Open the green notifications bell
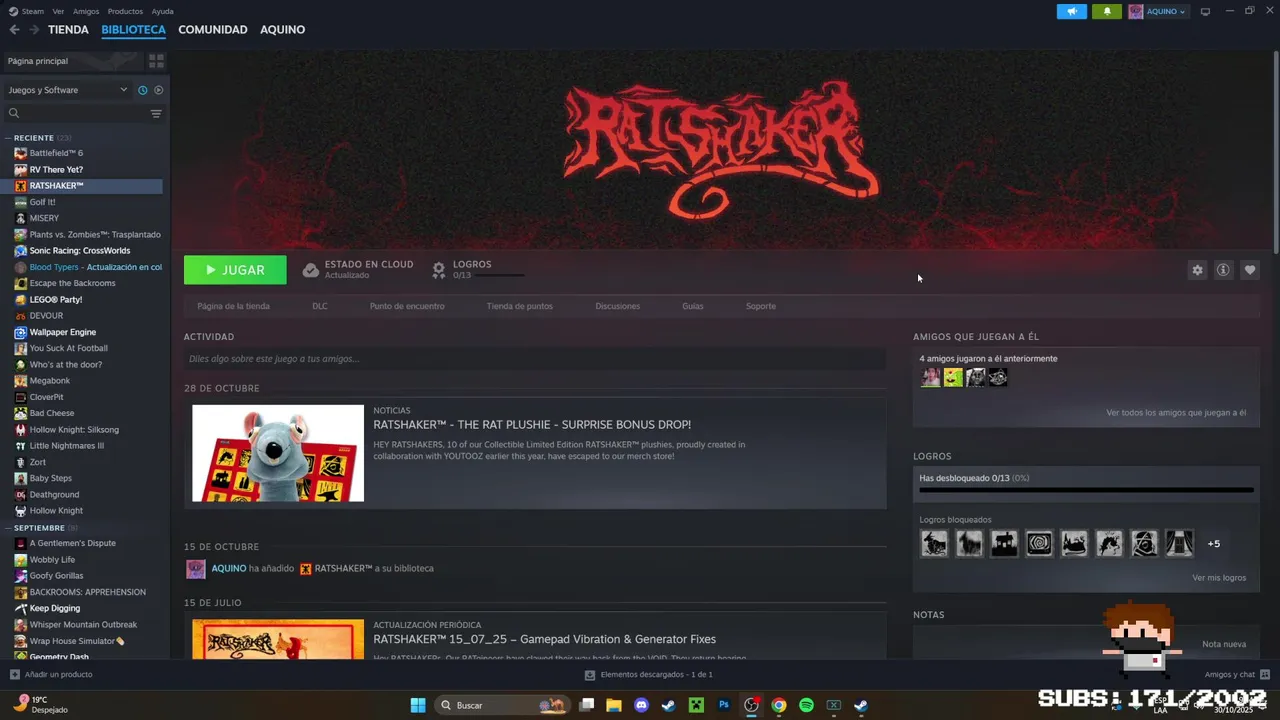This screenshot has height=720, width=1280. [x=1107, y=12]
